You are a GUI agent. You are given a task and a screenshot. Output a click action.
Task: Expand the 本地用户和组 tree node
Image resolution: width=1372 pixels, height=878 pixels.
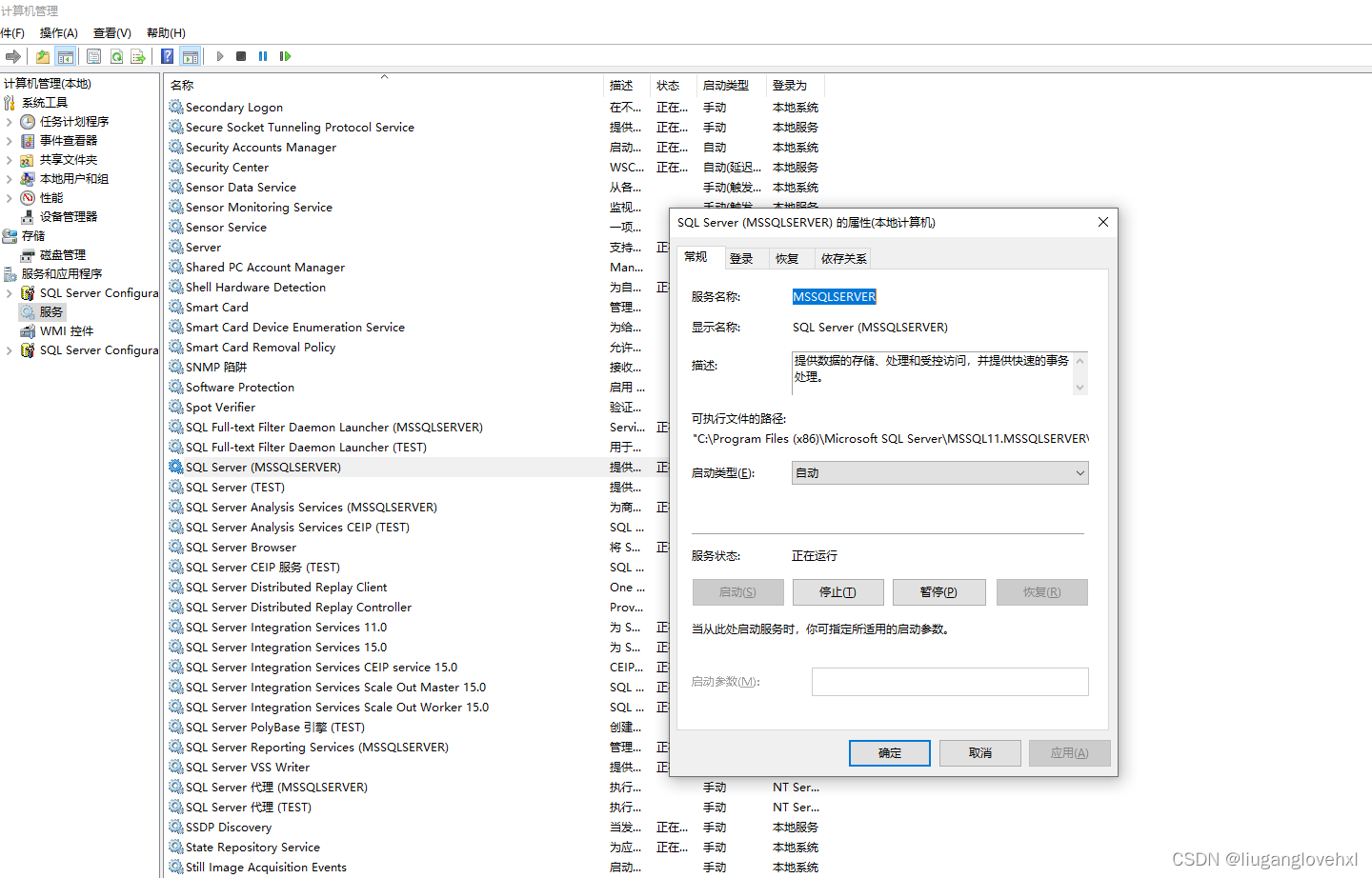(10, 179)
